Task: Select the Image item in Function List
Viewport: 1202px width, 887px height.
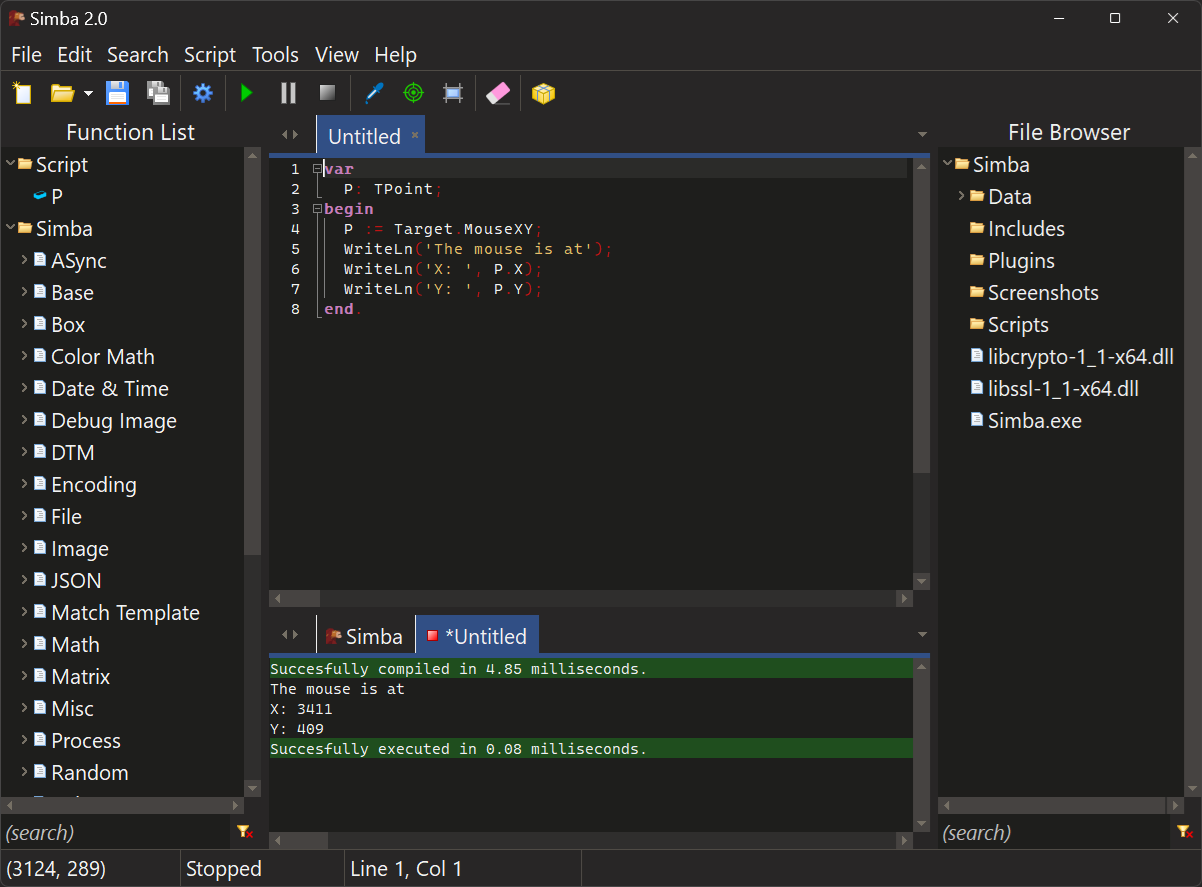Action: 79,548
